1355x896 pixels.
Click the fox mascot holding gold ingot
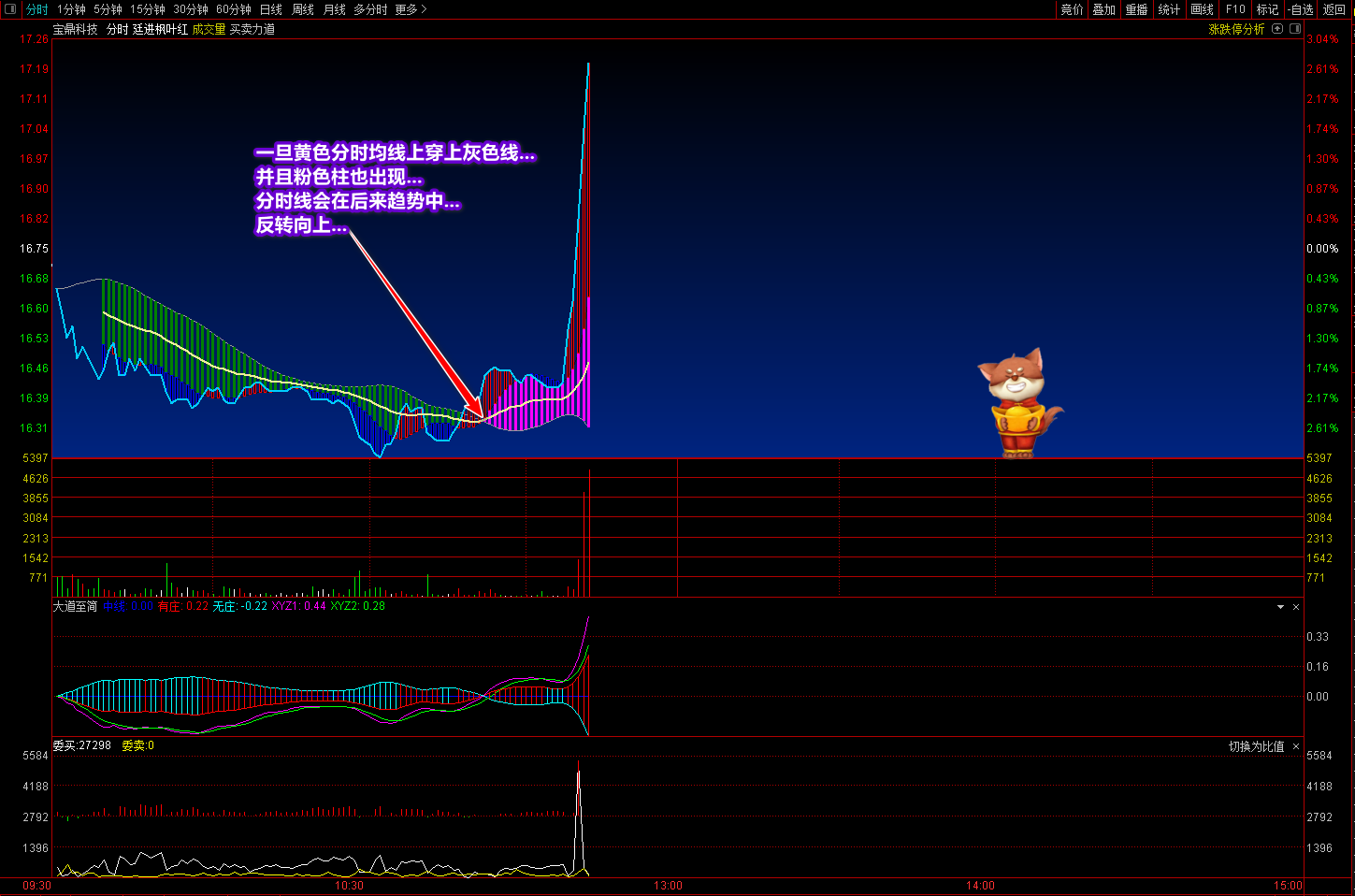(x=1017, y=402)
